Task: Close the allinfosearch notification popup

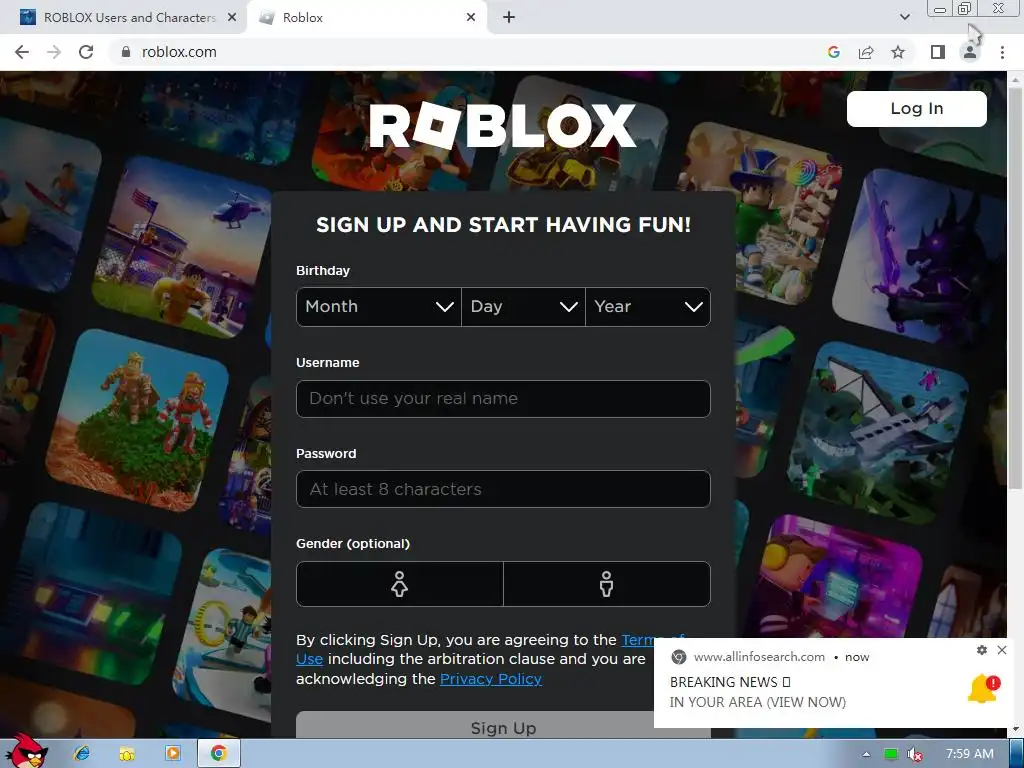Action: pyautogui.click(x=1002, y=650)
